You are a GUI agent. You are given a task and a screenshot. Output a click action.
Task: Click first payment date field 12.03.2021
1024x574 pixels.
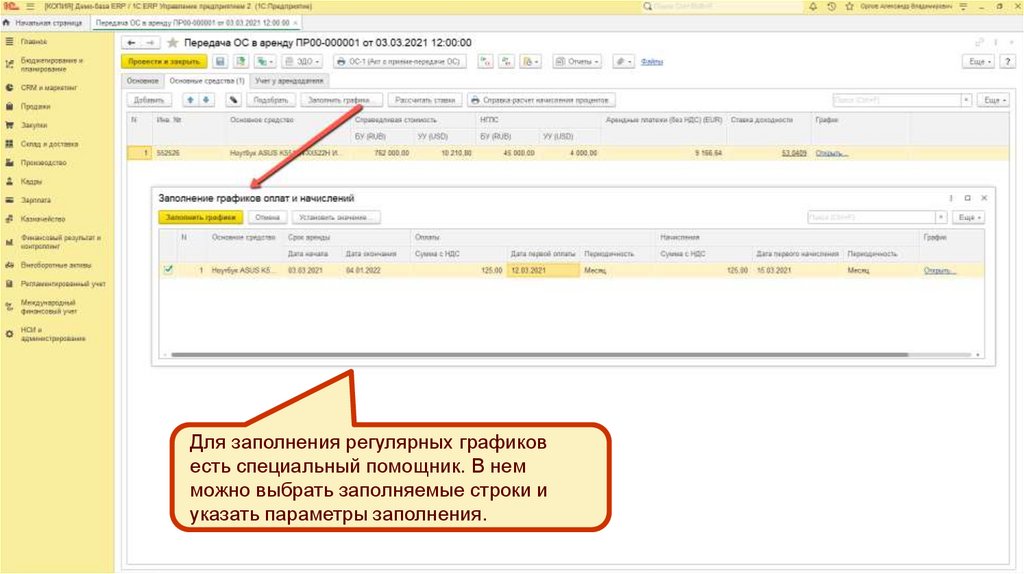tap(543, 270)
